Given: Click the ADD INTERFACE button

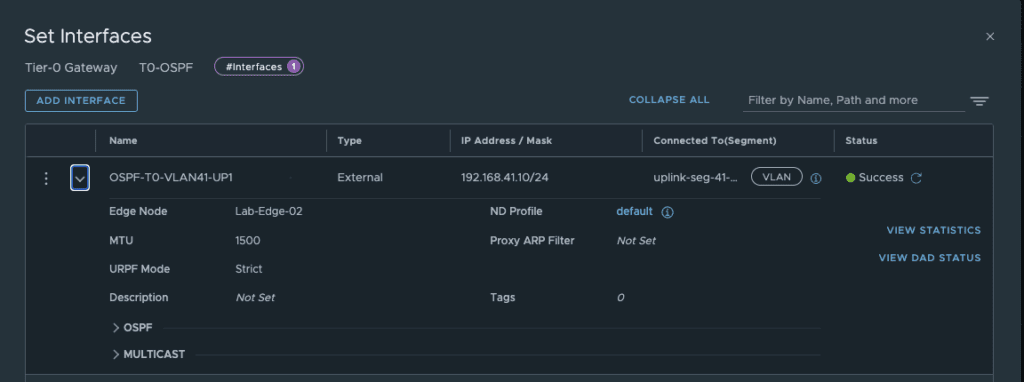Looking at the screenshot, I should (81, 101).
